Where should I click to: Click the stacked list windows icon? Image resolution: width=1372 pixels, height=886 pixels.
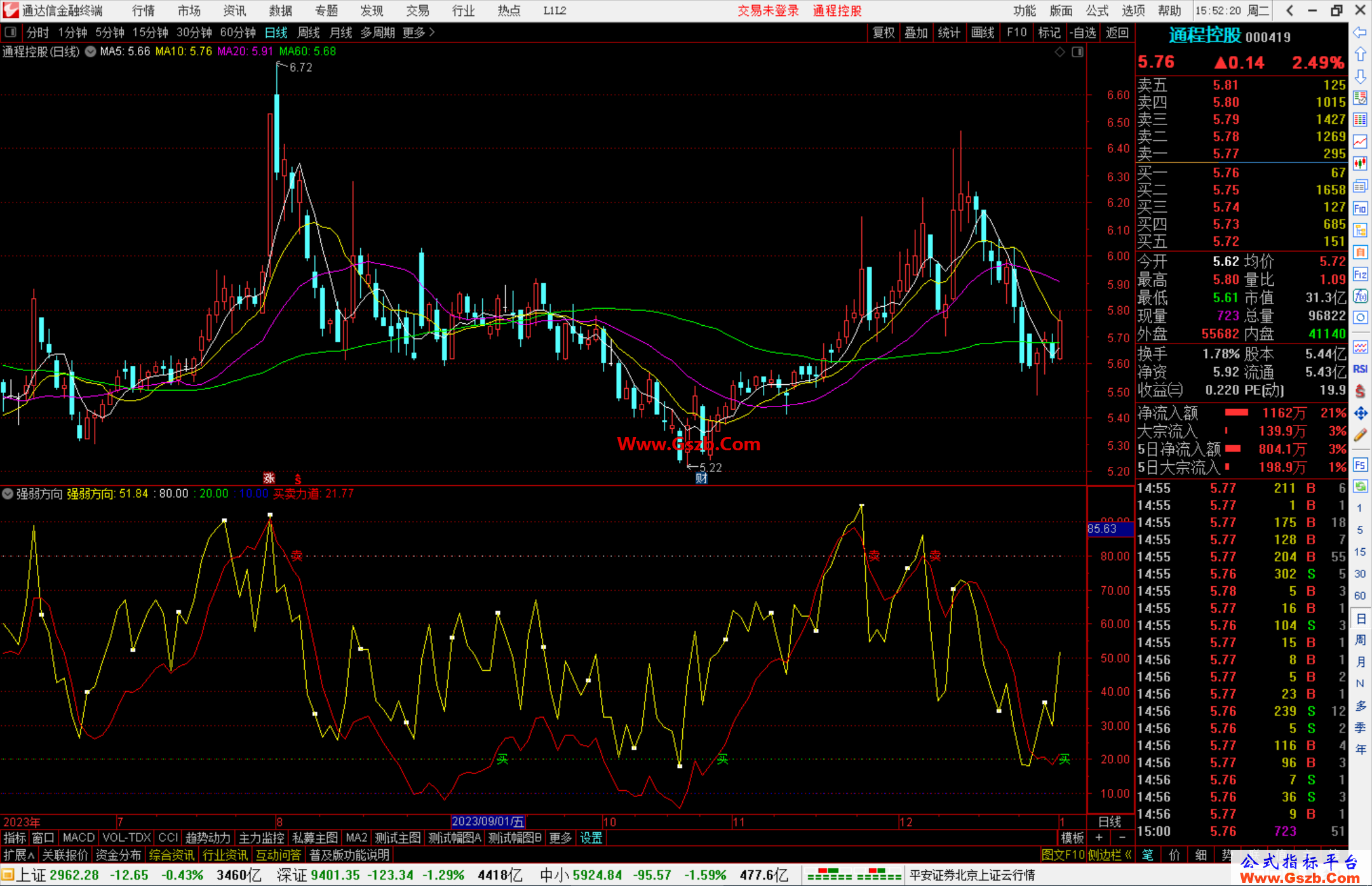click(1360, 186)
